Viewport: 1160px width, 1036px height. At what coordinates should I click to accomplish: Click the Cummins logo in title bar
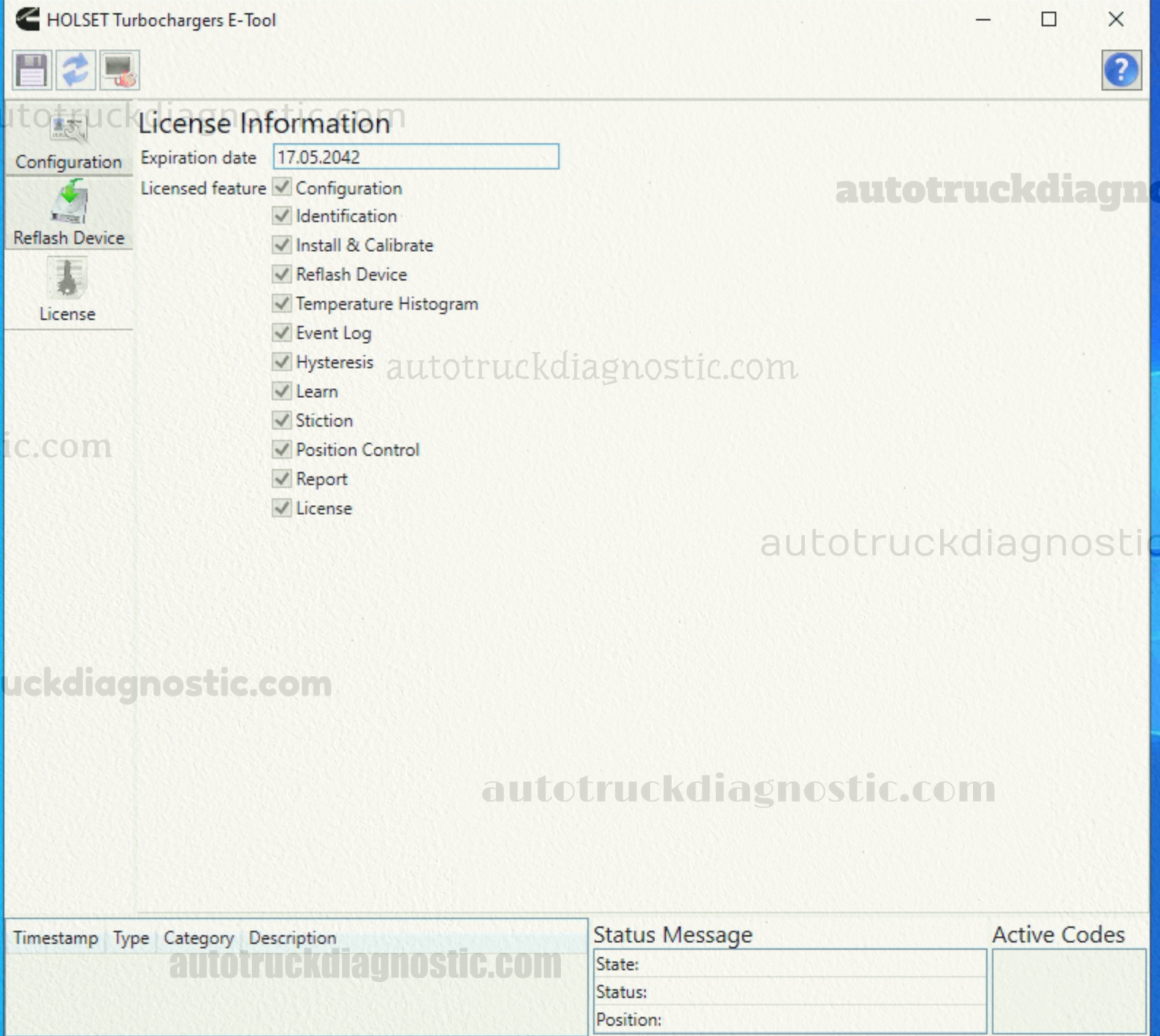[x=28, y=19]
